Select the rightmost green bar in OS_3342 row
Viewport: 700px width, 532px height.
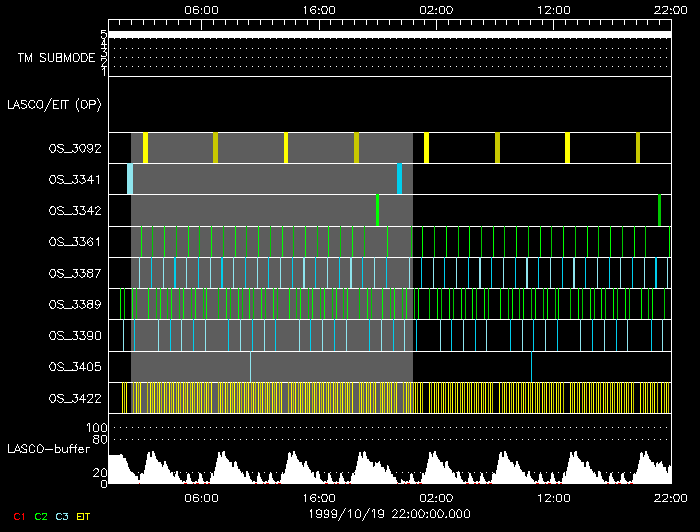pos(659,210)
